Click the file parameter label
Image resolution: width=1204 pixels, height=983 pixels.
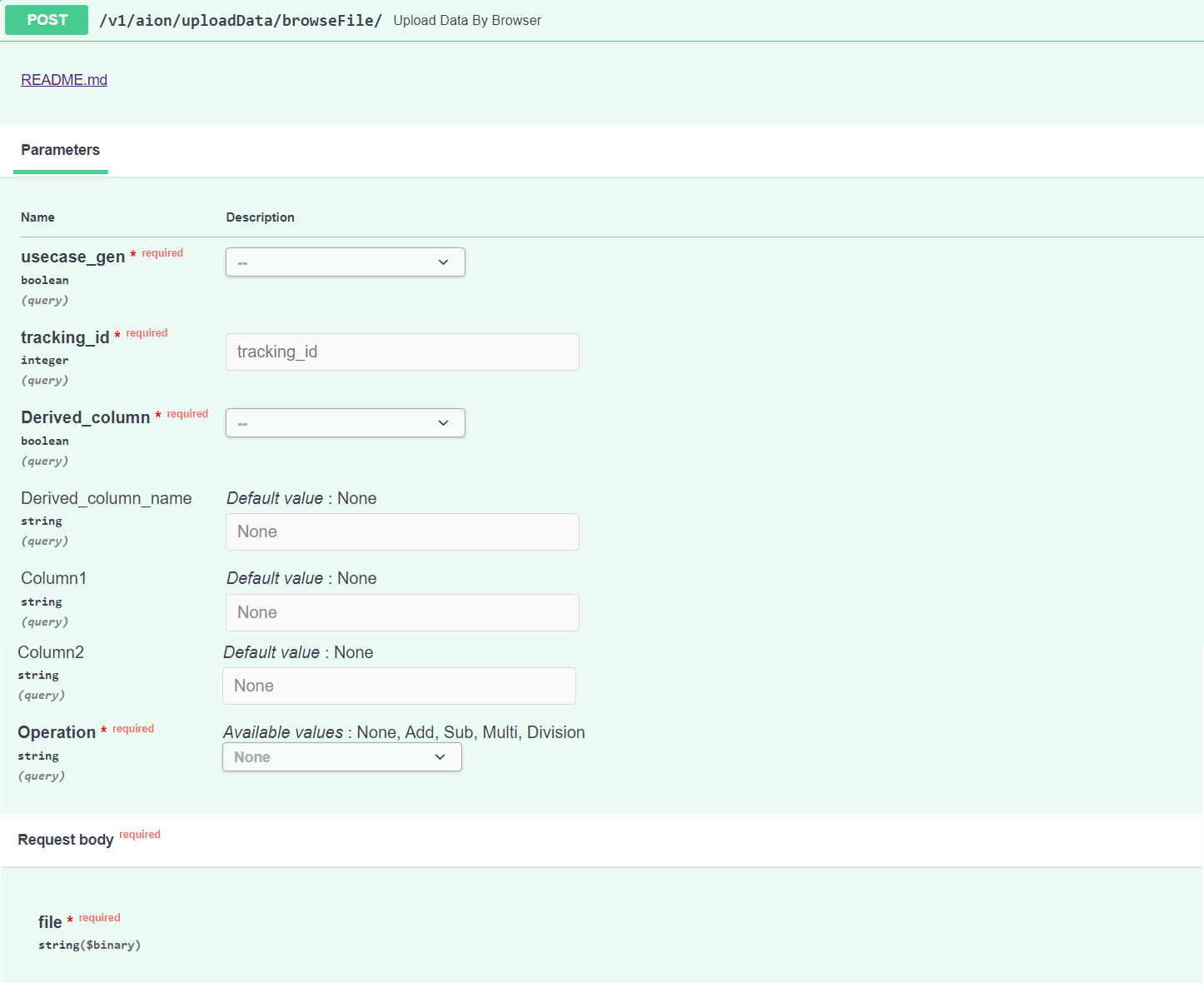tap(50, 922)
